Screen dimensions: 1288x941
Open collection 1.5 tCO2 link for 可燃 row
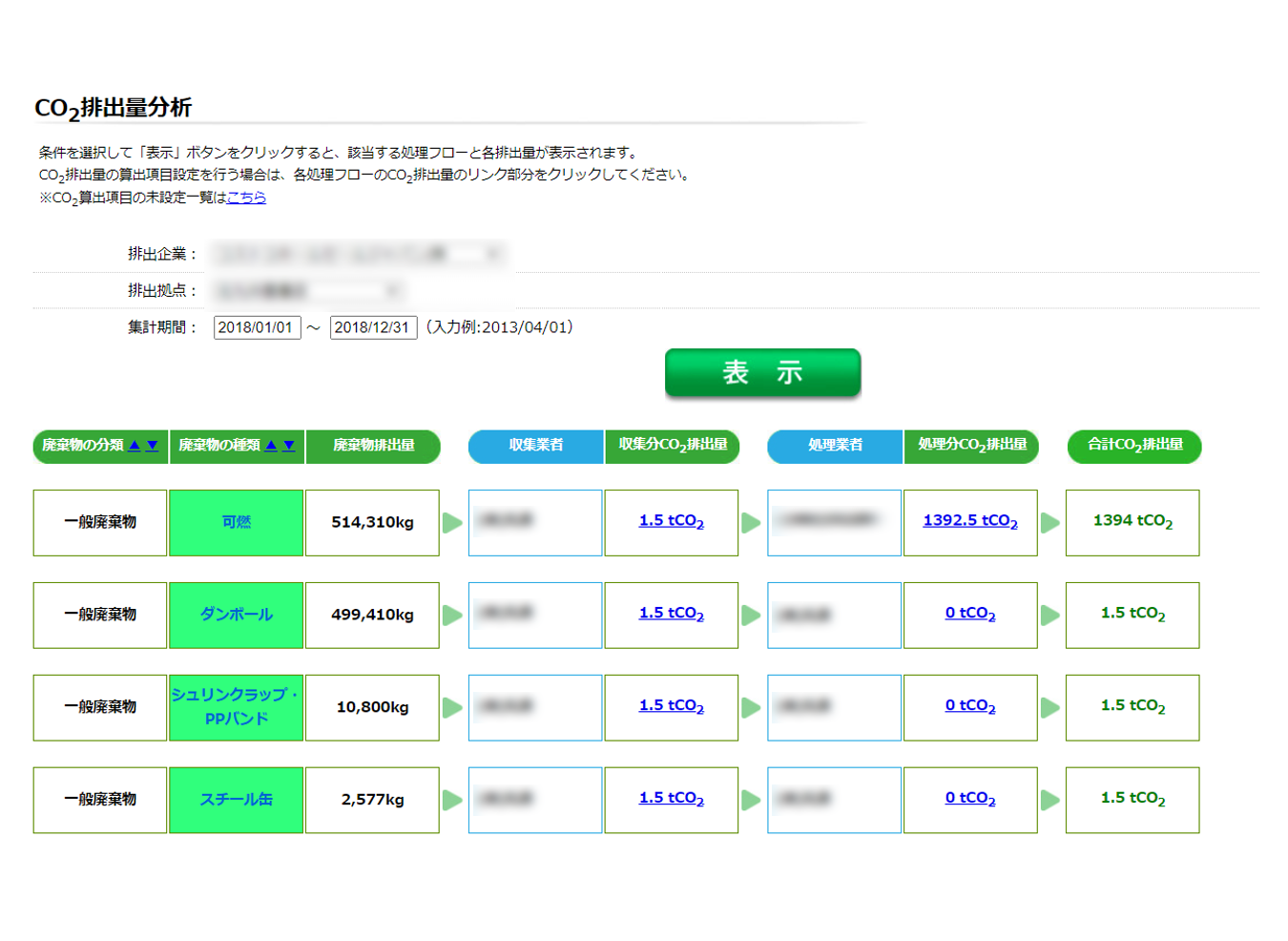click(x=671, y=521)
